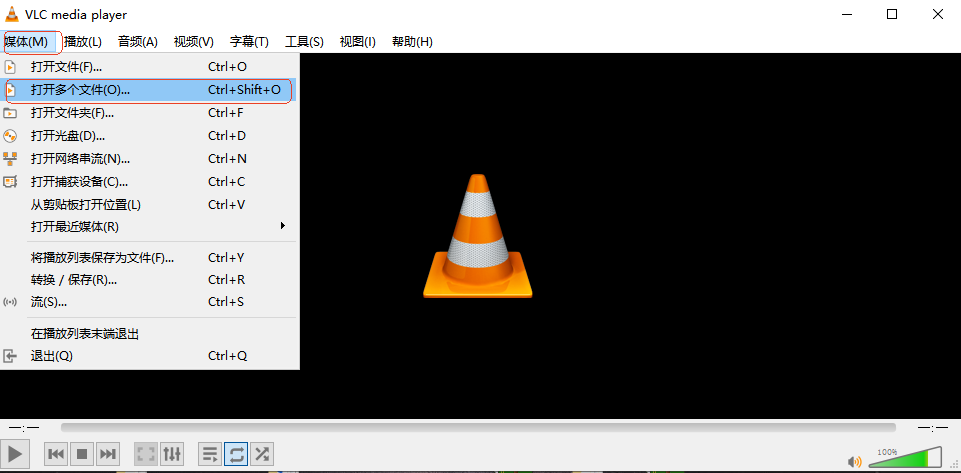
Task: Click the playback seek bar
Action: click(x=478, y=428)
